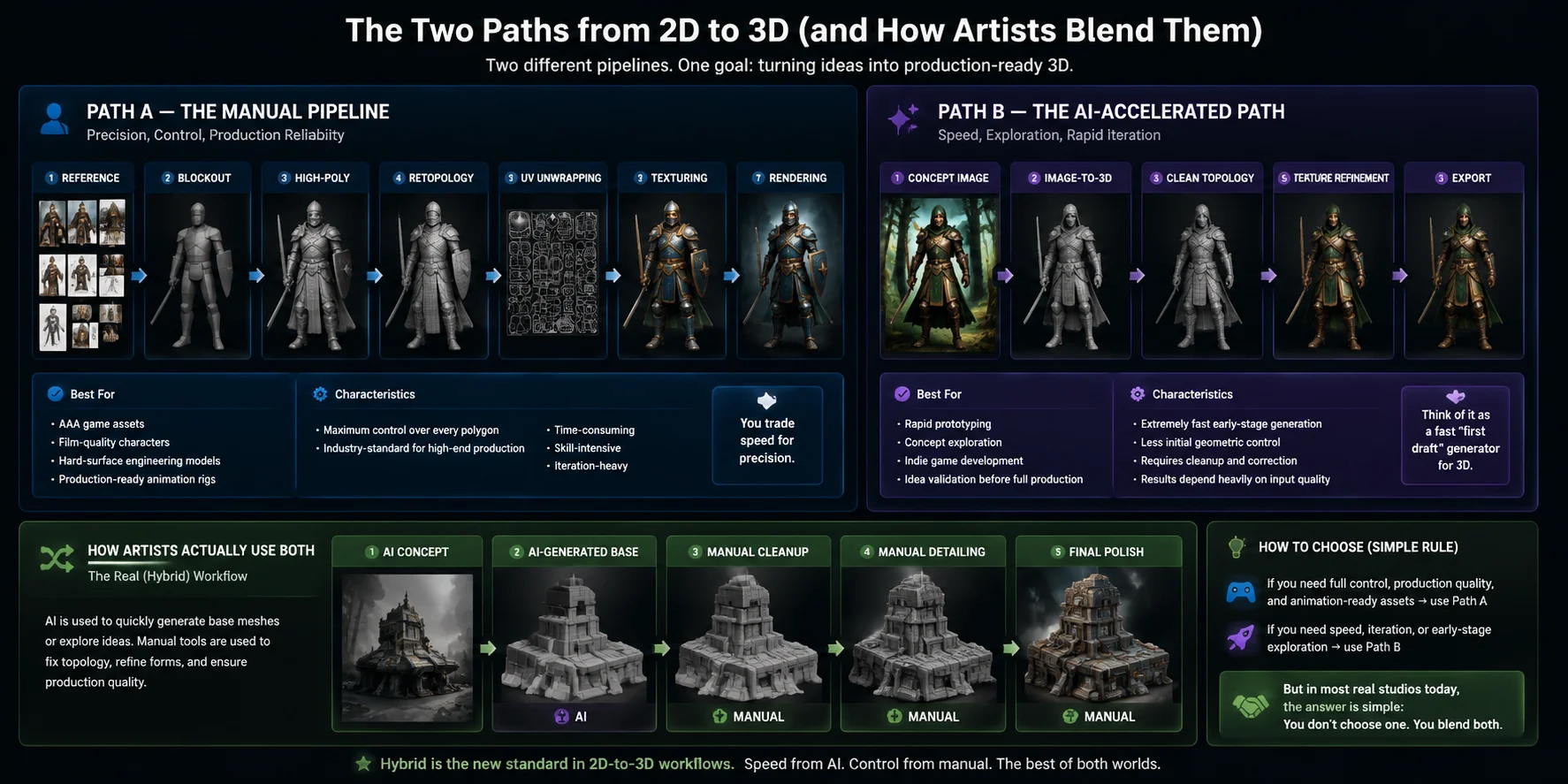Click the bullet 'Film-quality characters'
The height and width of the screenshot is (784, 1568).
pyautogui.click(x=114, y=443)
